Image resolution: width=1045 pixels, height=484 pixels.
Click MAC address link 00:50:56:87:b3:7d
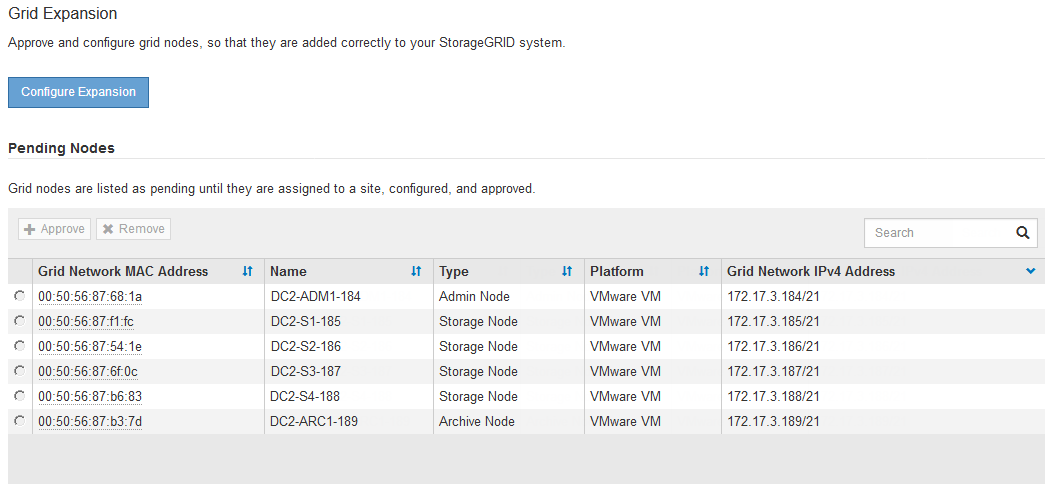coord(90,422)
